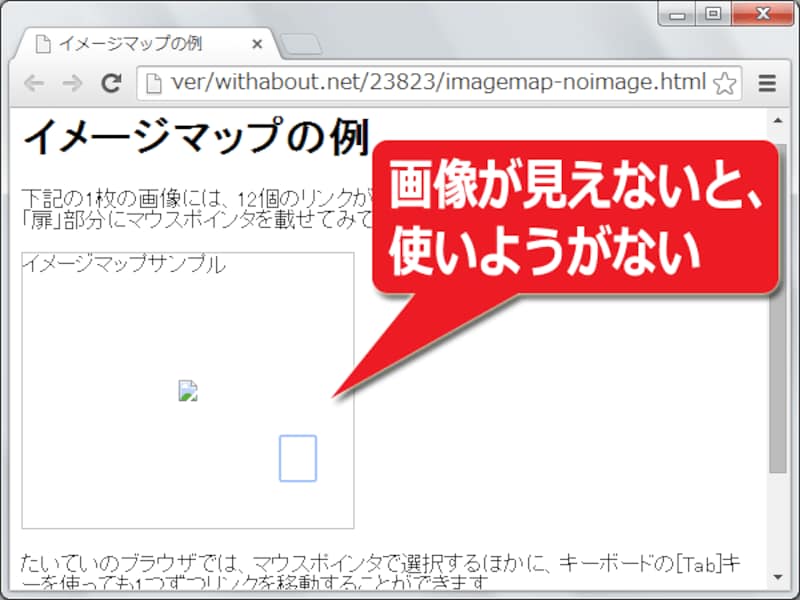800x600 pixels.
Task: Click the document icon on the browser tab
Action: [x=42, y=43]
